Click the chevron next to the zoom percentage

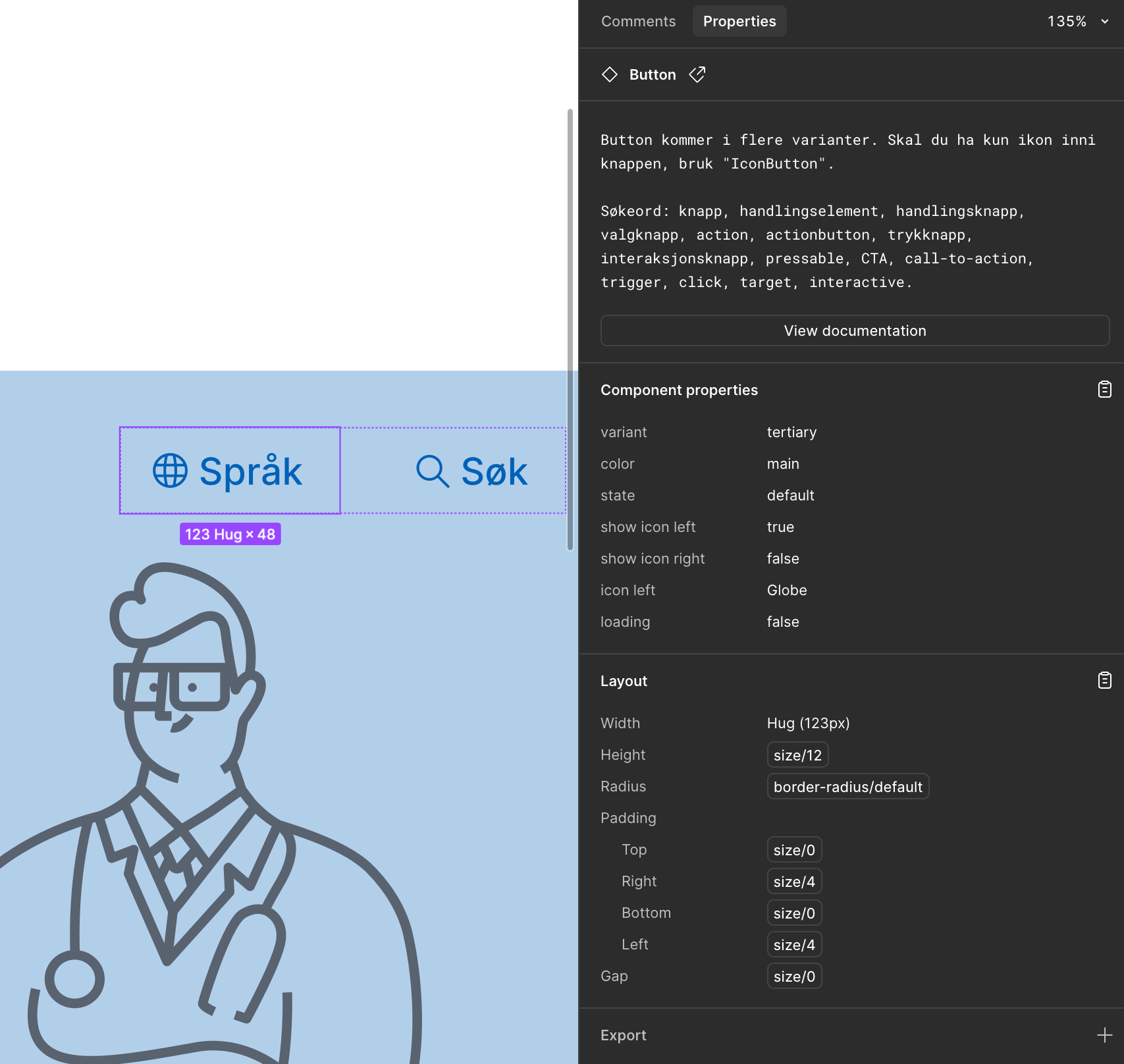pyautogui.click(x=1105, y=22)
